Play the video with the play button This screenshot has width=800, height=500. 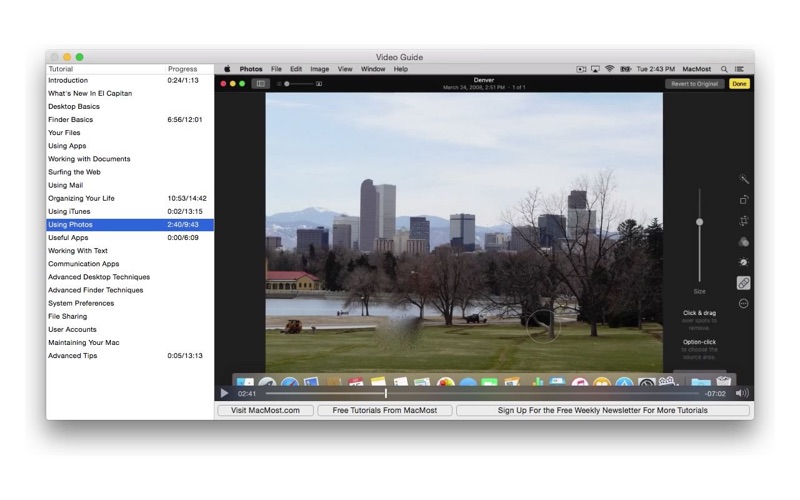pyautogui.click(x=224, y=393)
